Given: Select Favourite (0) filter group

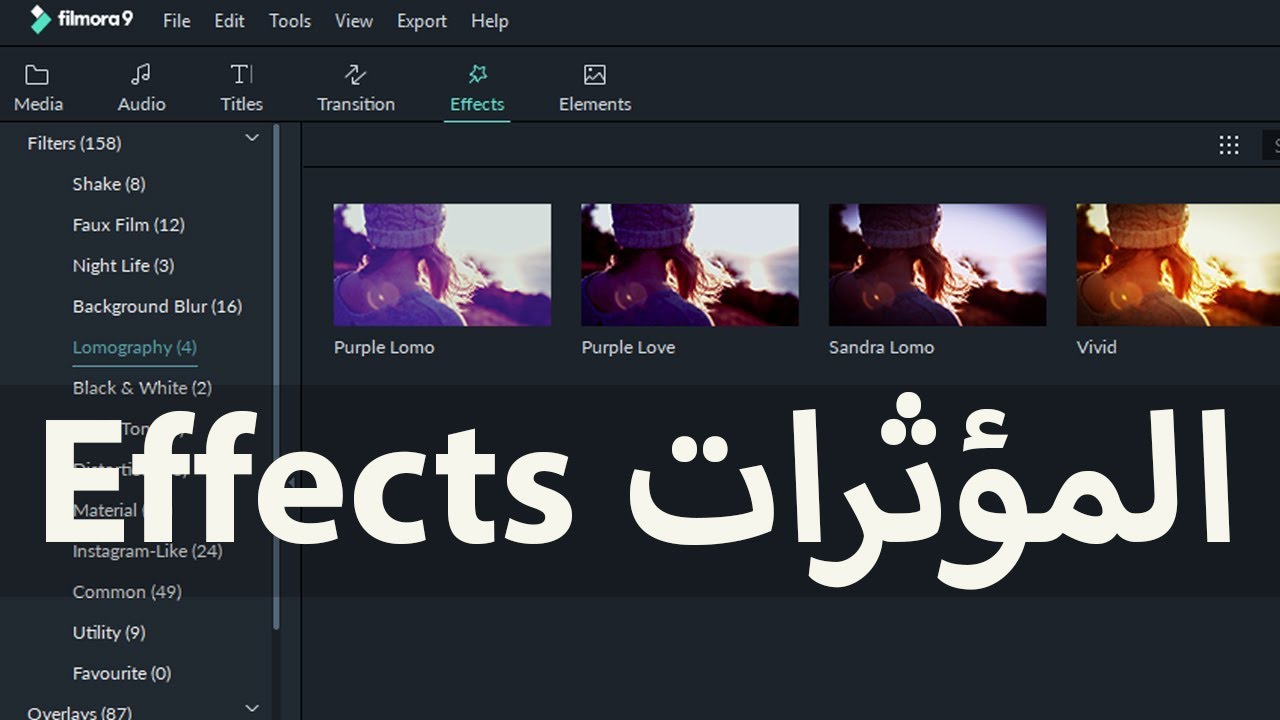Looking at the screenshot, I should point(122,674).
